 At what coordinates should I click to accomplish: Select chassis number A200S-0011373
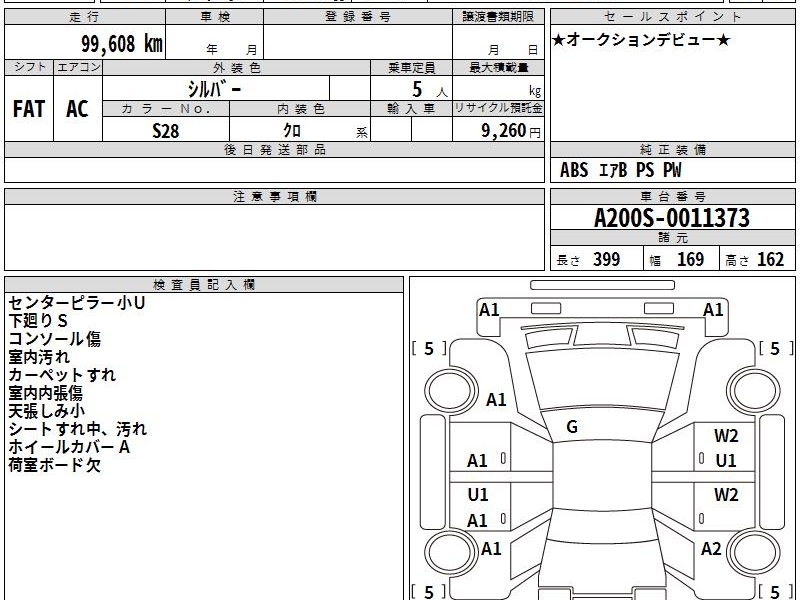pyautogui.click(x=672, y=218)
